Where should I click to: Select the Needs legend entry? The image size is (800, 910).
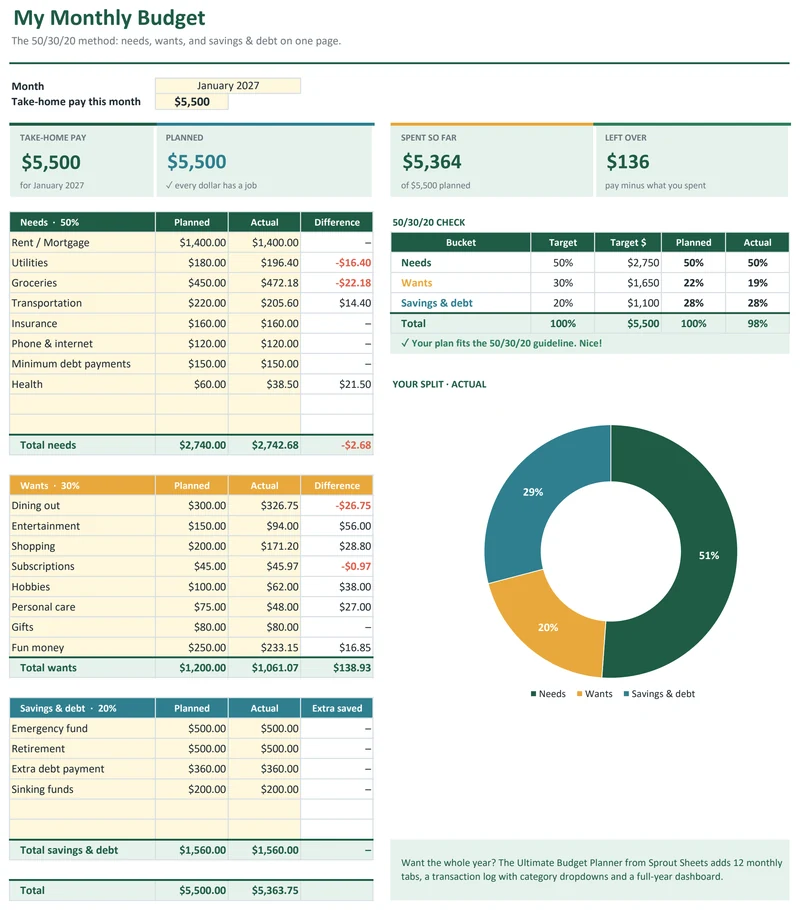tap(547, 694)
